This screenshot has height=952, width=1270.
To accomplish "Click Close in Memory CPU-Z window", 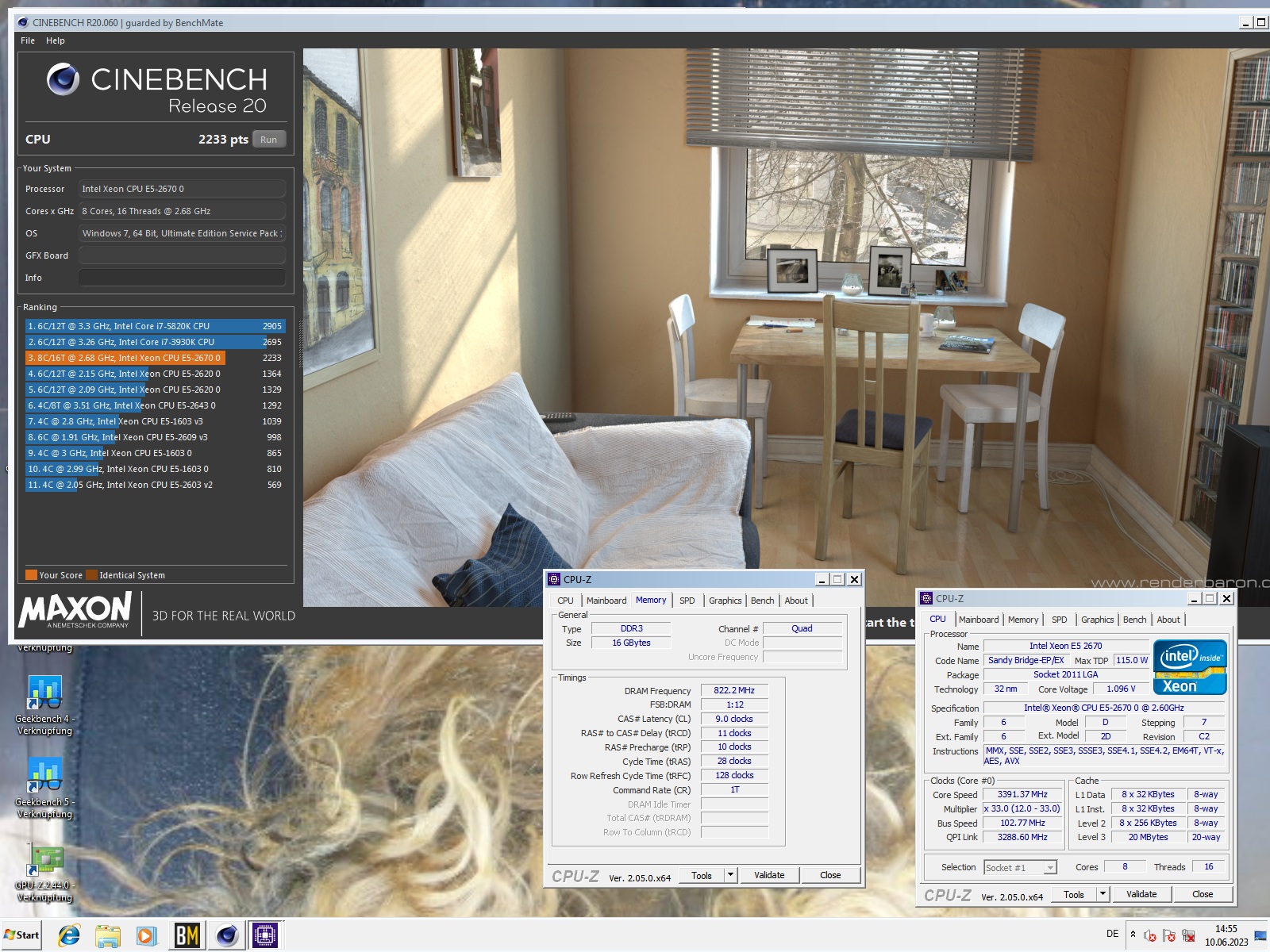I will click(830, 875).
